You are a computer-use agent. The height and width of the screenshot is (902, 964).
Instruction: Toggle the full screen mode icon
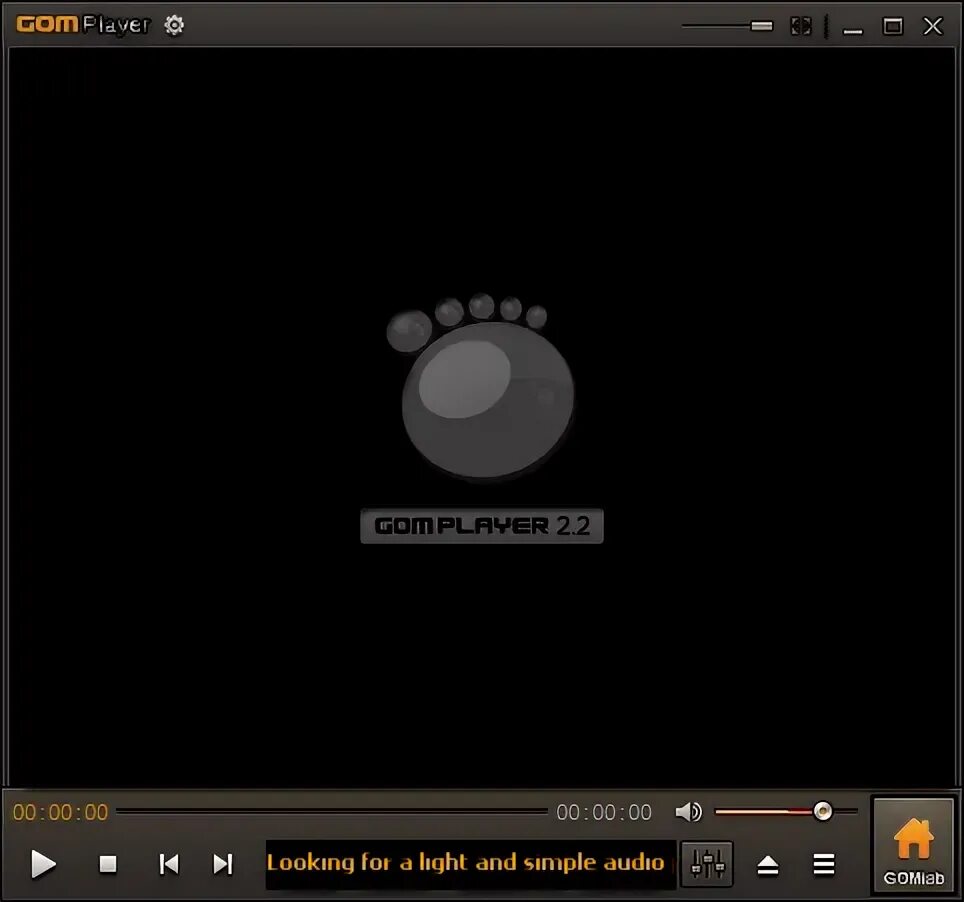800,26
